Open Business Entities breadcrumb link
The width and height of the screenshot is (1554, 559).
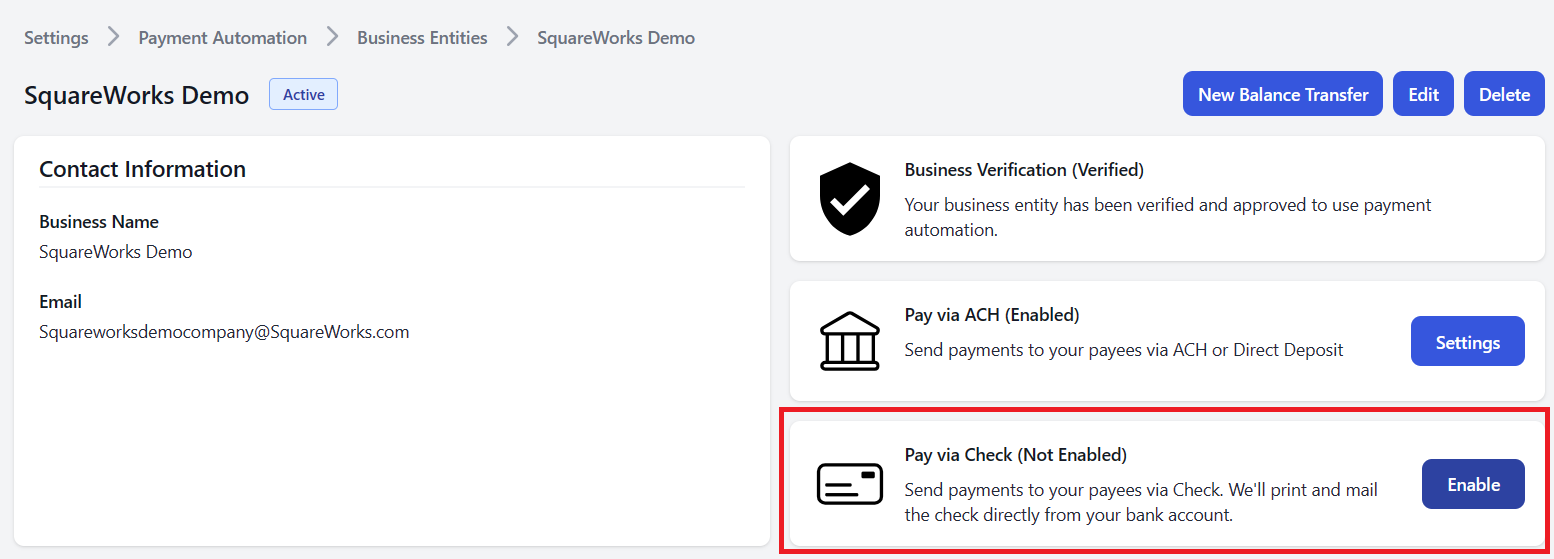click(422, 38)
